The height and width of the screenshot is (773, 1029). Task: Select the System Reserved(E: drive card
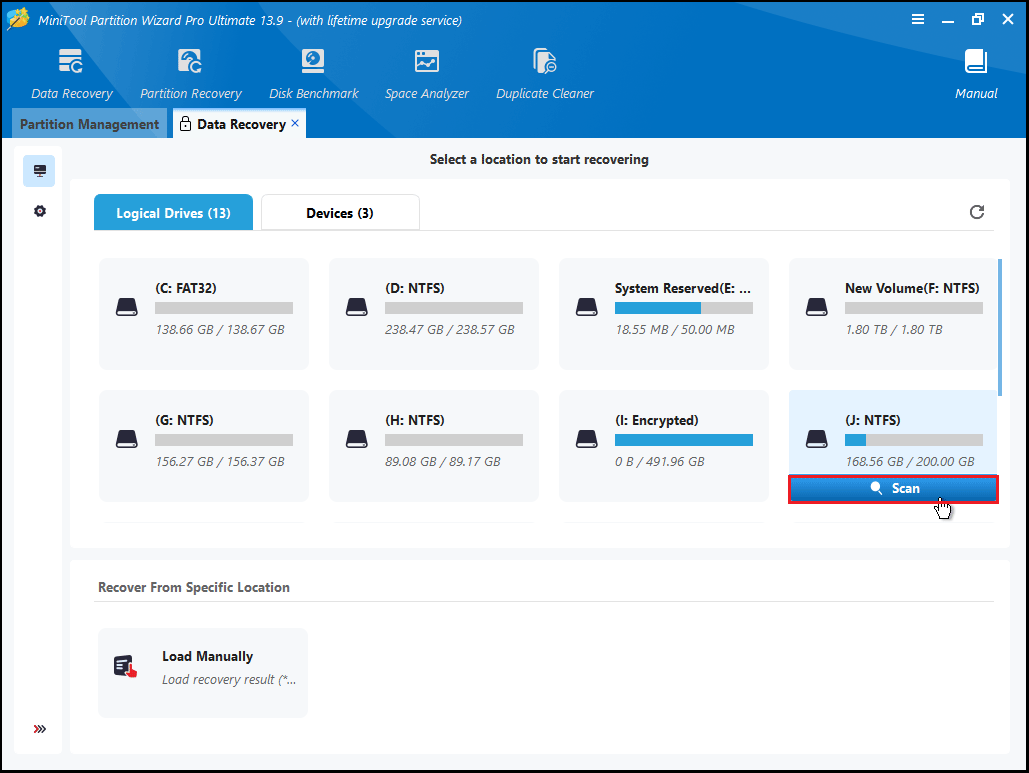(663, 314)
